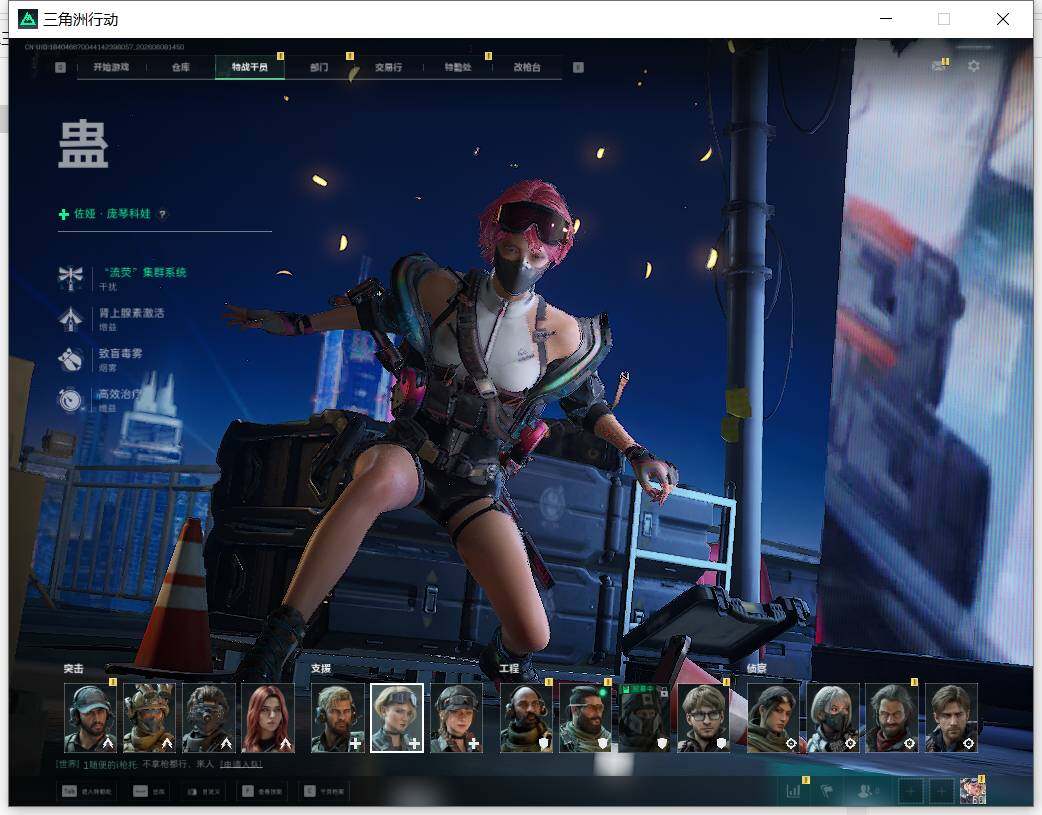
Task: Open the flag icon in bottom bar
Action: coord(827,791)
